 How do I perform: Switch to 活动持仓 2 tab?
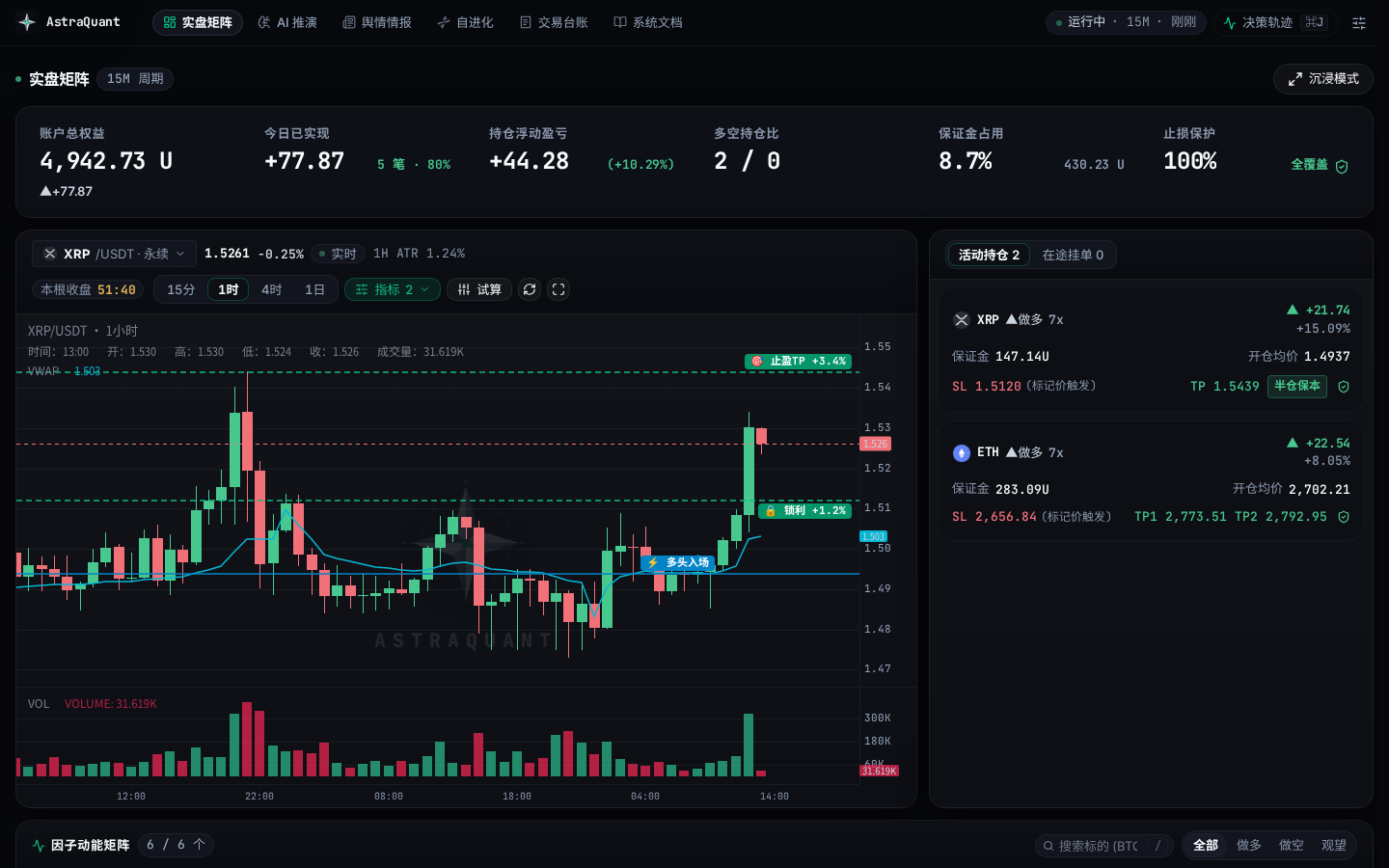(989, 255)
